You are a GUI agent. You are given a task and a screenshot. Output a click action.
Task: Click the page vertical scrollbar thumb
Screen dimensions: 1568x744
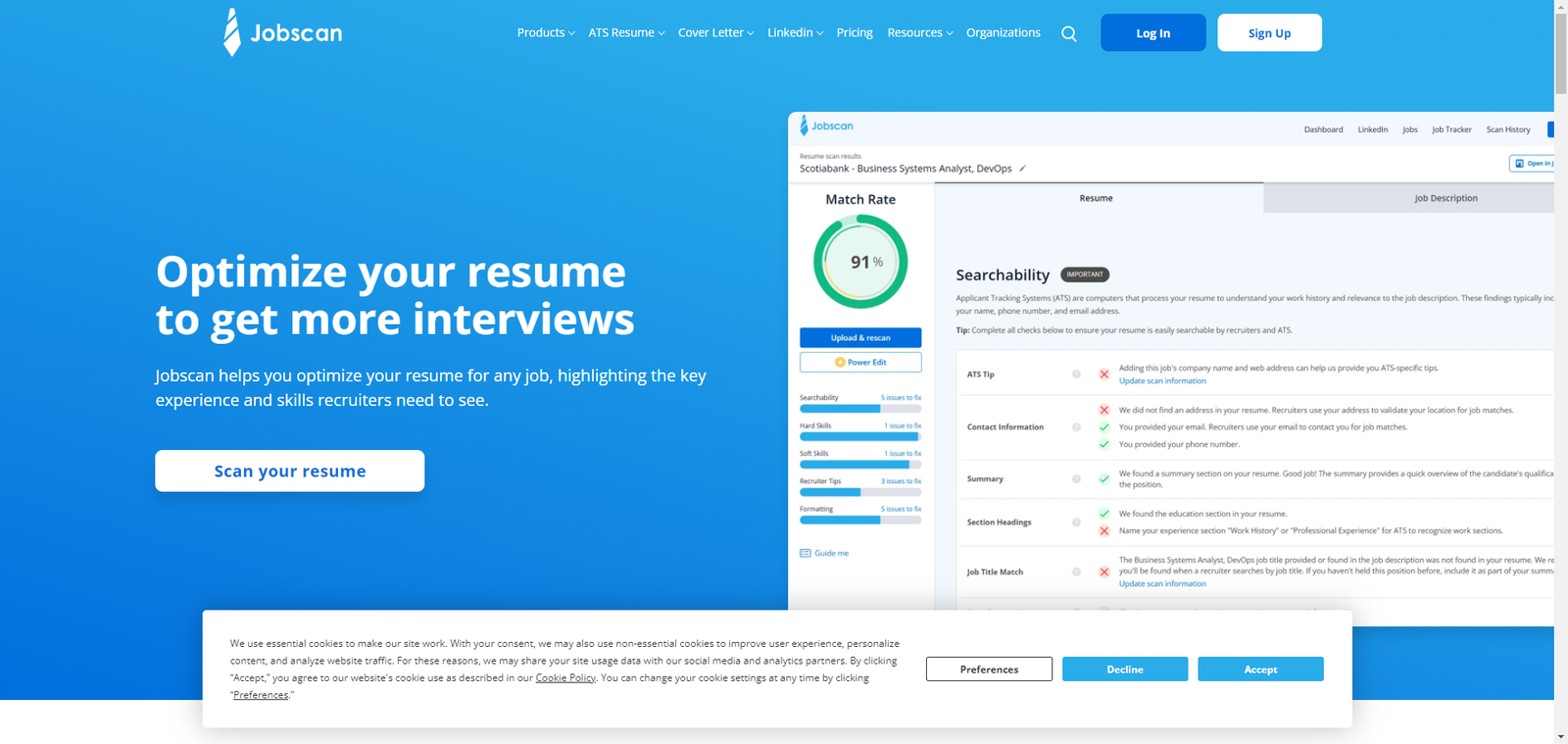click(x=1560, y=54)
